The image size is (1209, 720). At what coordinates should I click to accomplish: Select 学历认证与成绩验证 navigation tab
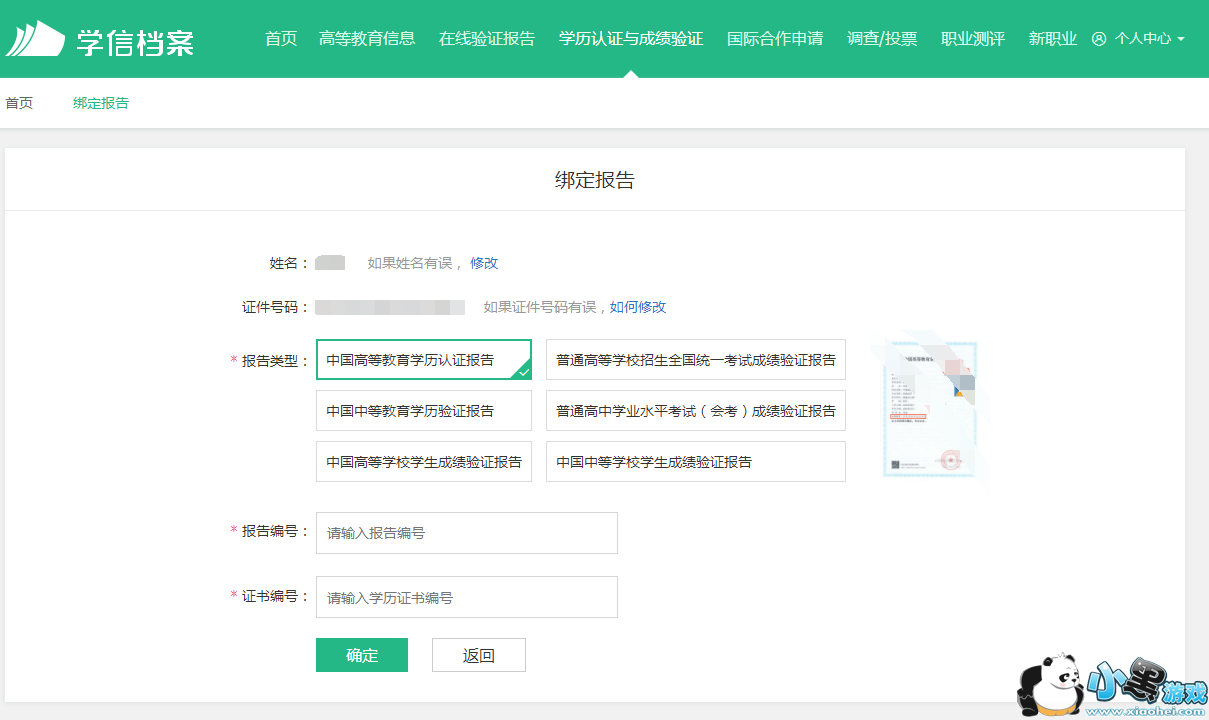631,39
